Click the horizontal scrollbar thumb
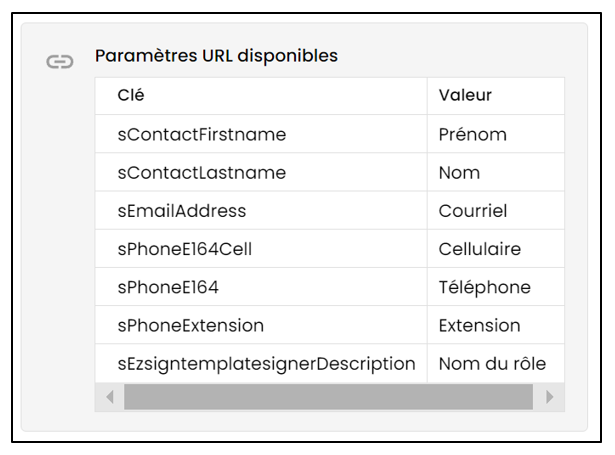Image resolution: width=615 pixels, height=455 pixels. [x=328, y=397]
